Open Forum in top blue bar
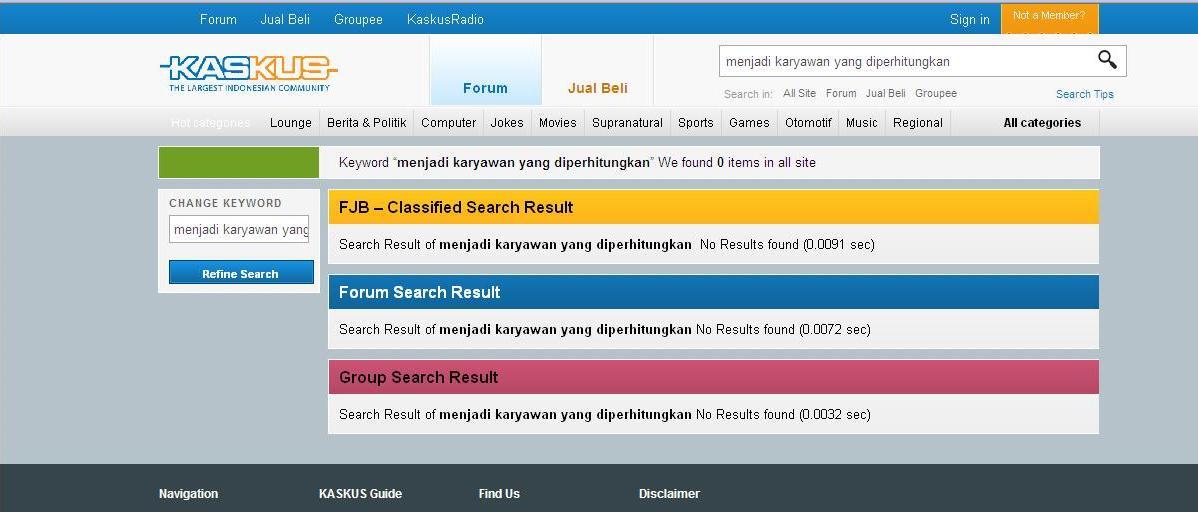The height and width of the screenshot is (512, 1198). (219, 19)
